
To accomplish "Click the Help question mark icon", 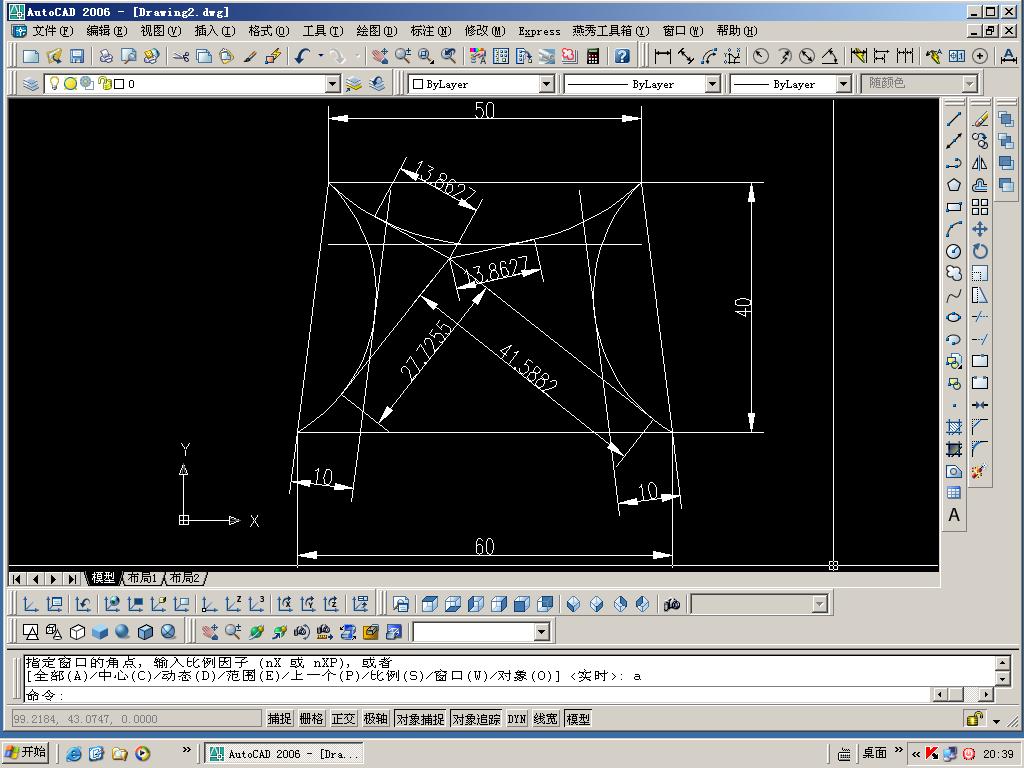I will 622,56.
